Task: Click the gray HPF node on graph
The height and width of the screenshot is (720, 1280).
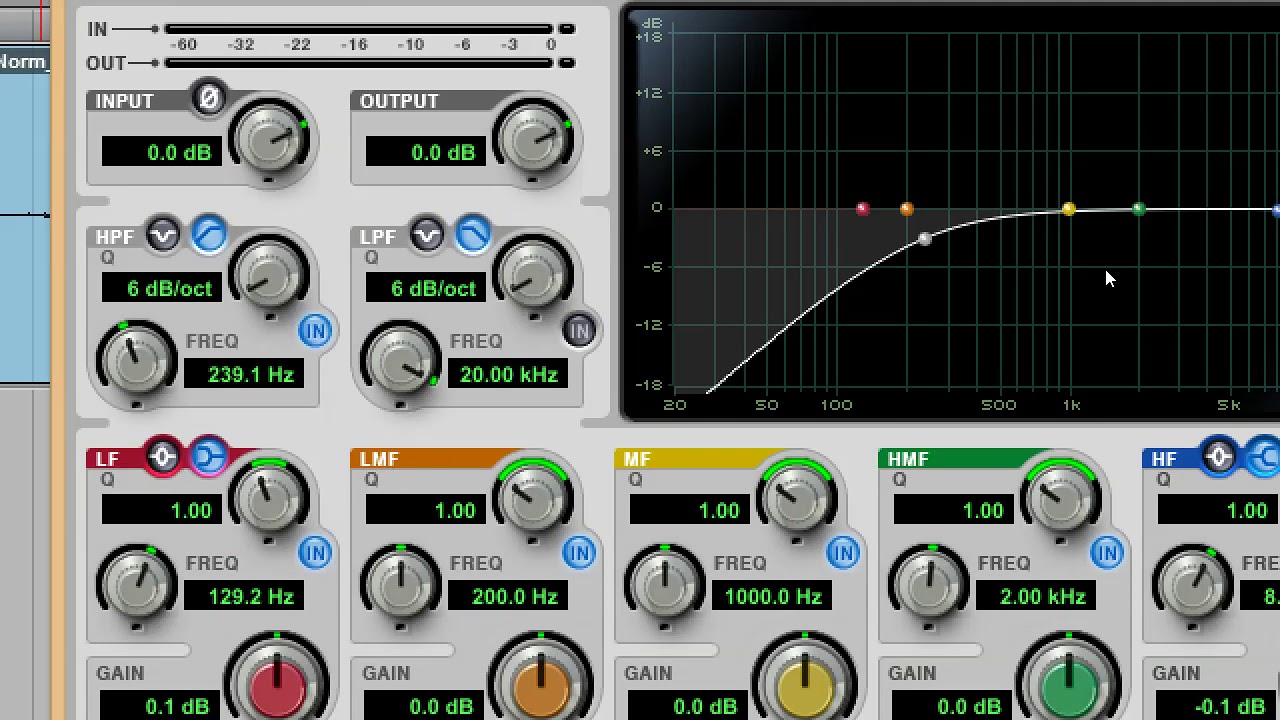Action: click(925, 238)
